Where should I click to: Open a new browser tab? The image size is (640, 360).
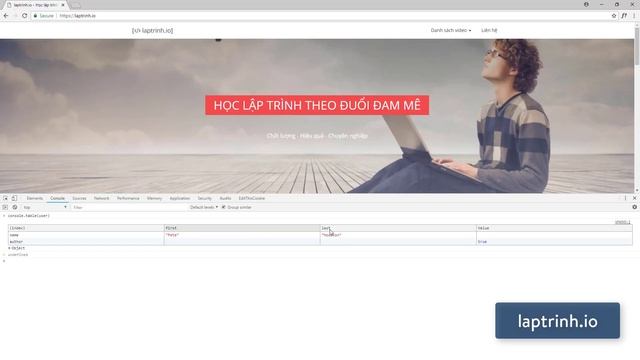click(x=76, y=5)
